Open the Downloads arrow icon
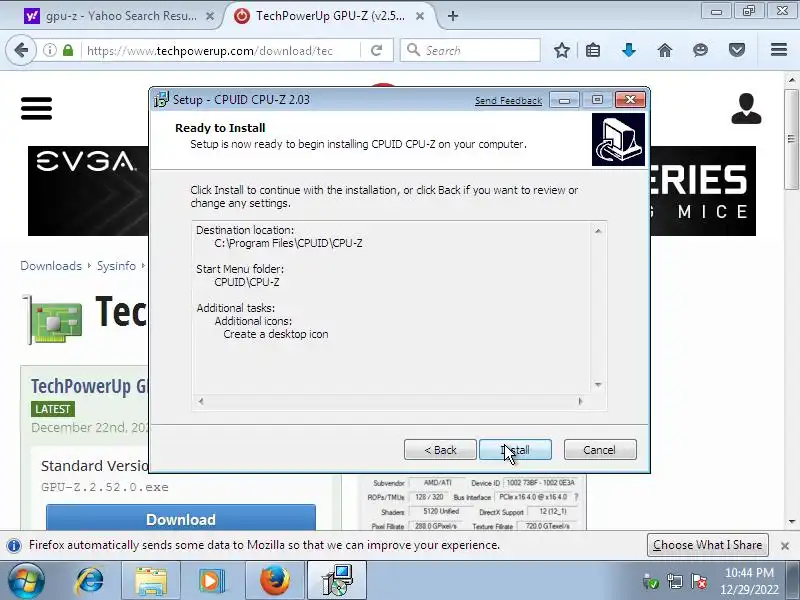This screenshot has width=800, height=600. click(629, 50)
